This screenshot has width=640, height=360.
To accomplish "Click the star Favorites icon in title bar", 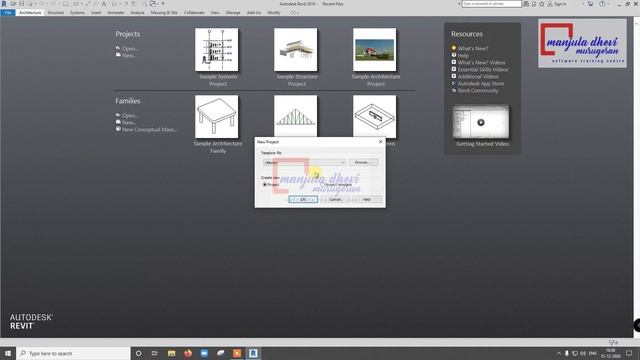I will (542, 4).
